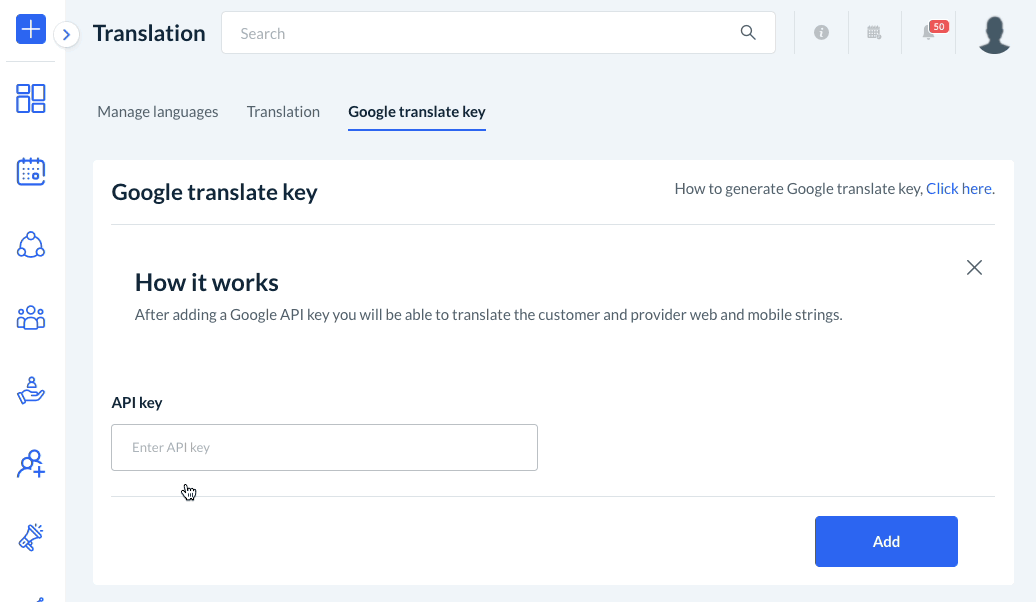Follow the "Click here" link
The image size is (1036, 602).
[x=960, y=188]
